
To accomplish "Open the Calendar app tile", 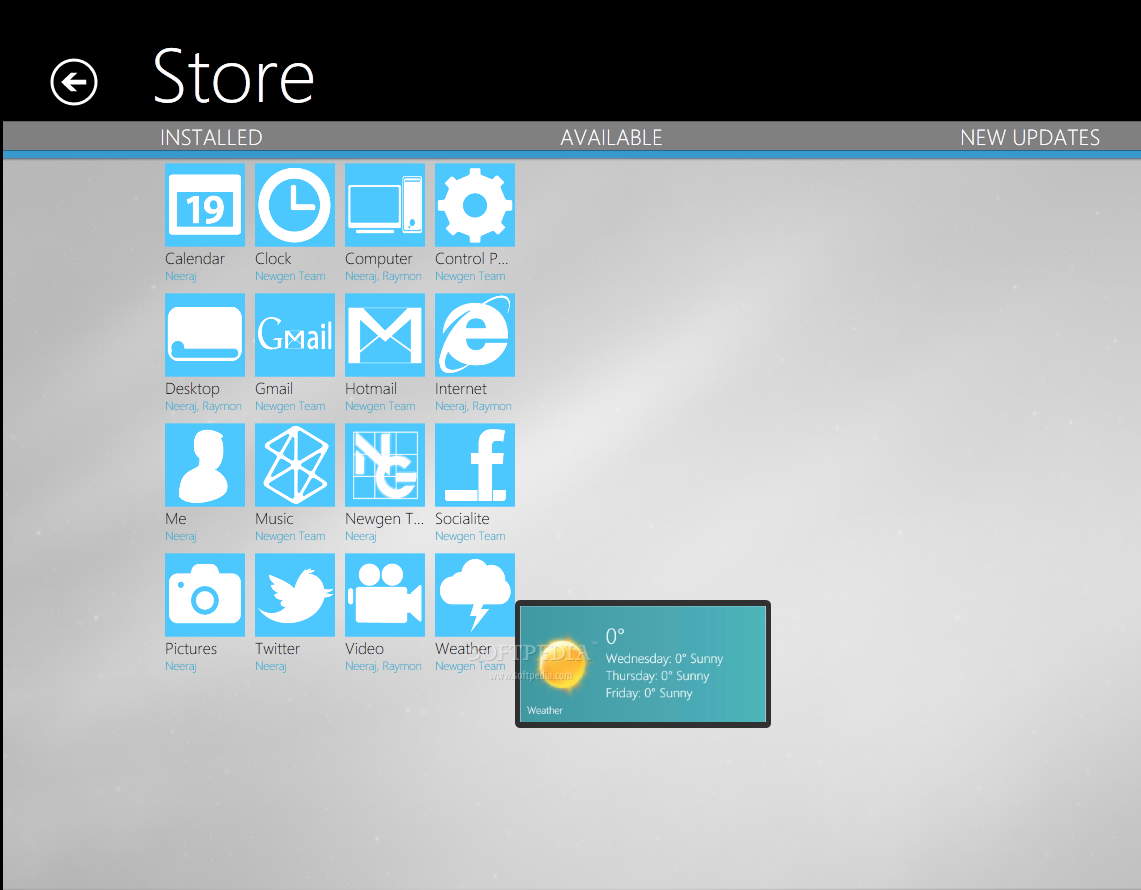I will 204,205.
